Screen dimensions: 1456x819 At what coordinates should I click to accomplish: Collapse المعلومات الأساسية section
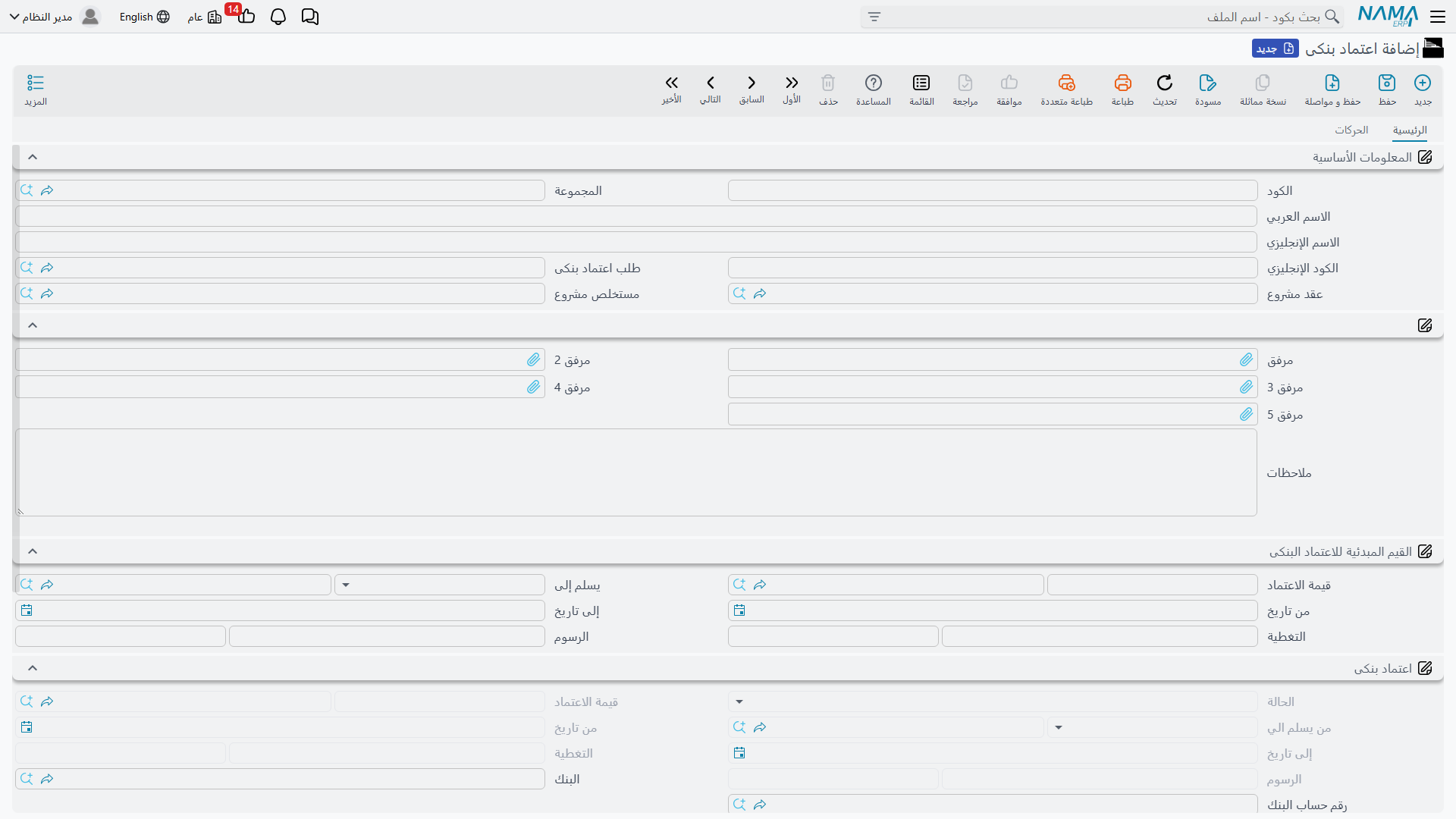tap(33, 157)
